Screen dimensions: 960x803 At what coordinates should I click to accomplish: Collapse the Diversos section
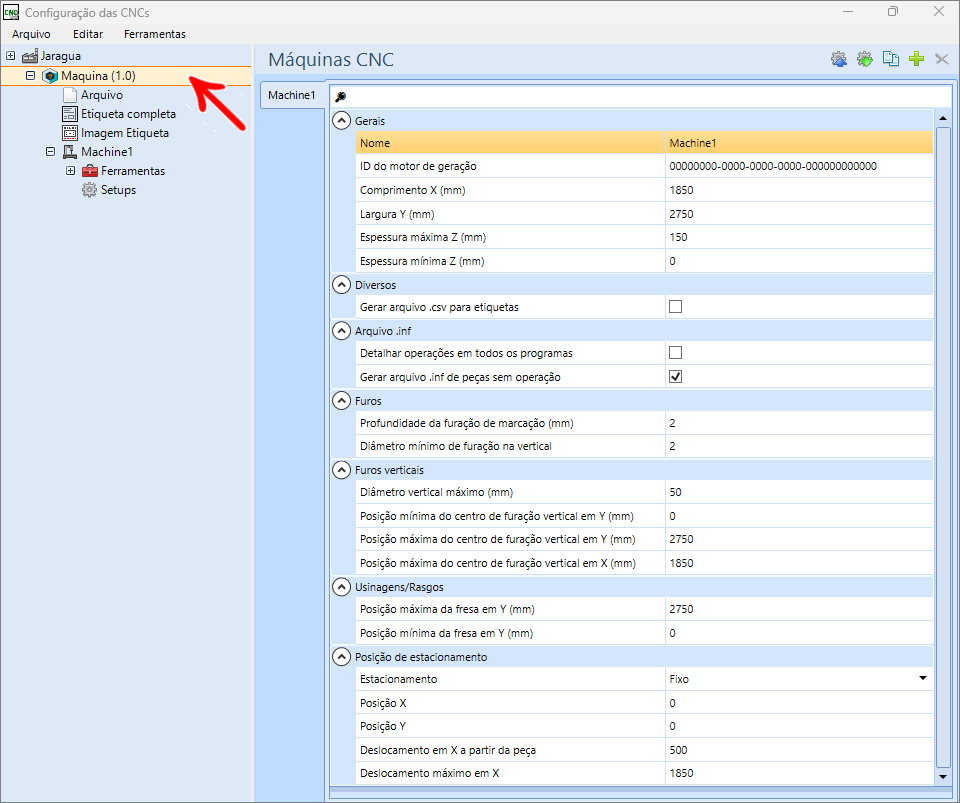click(341, 285)
